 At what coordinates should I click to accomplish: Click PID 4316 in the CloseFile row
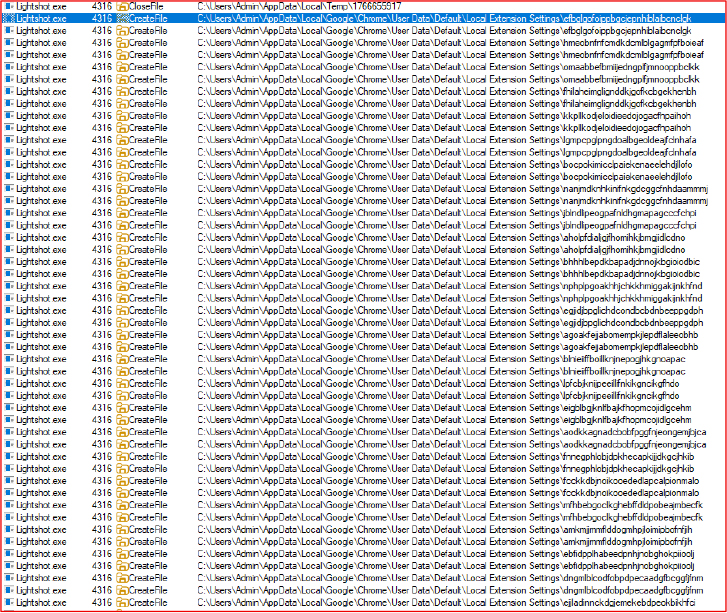coord(102,6)
